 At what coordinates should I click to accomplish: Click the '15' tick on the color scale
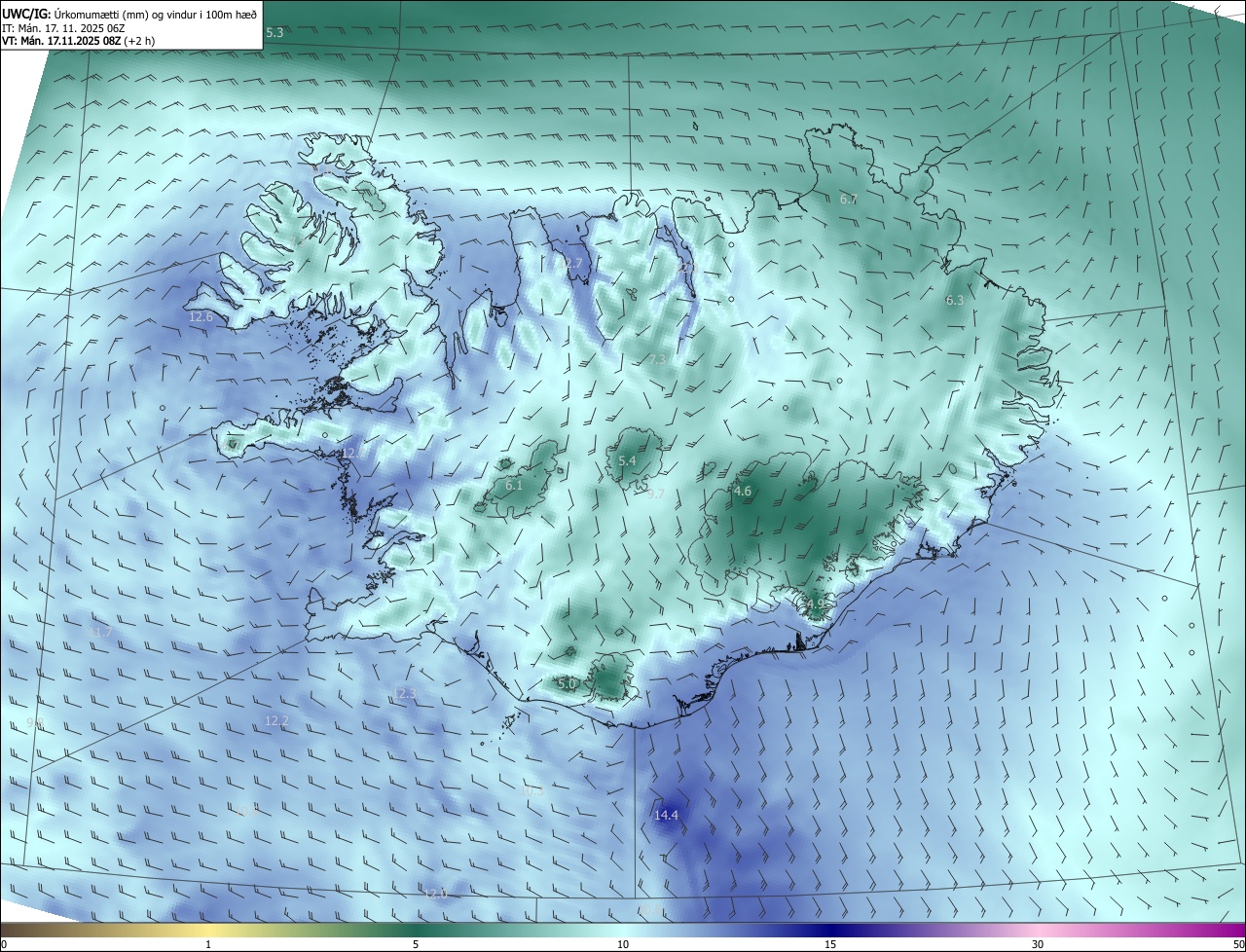click(x=830, y=944)
